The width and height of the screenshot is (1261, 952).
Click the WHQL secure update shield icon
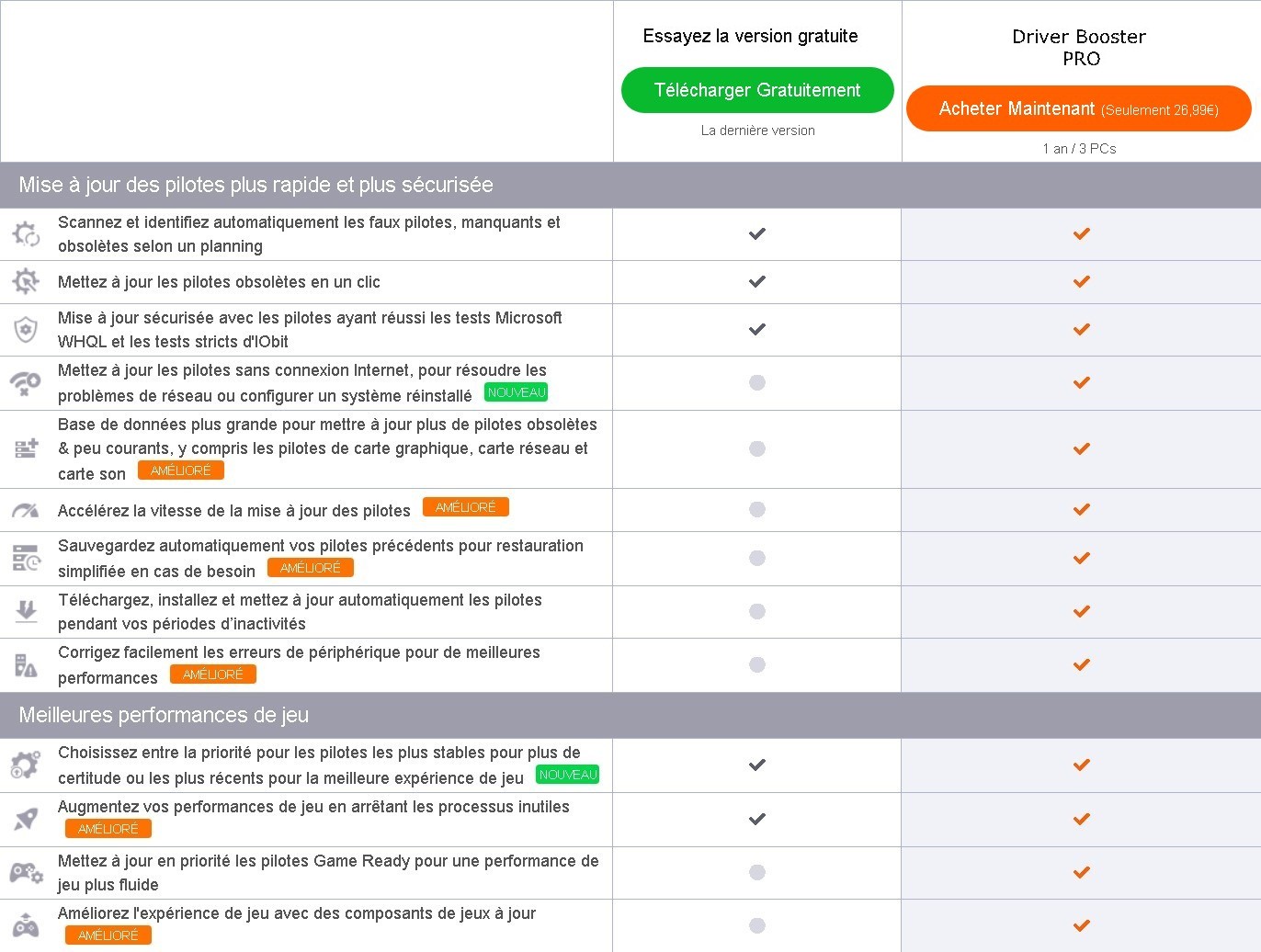pyautogui.click(x=26, y=329)
